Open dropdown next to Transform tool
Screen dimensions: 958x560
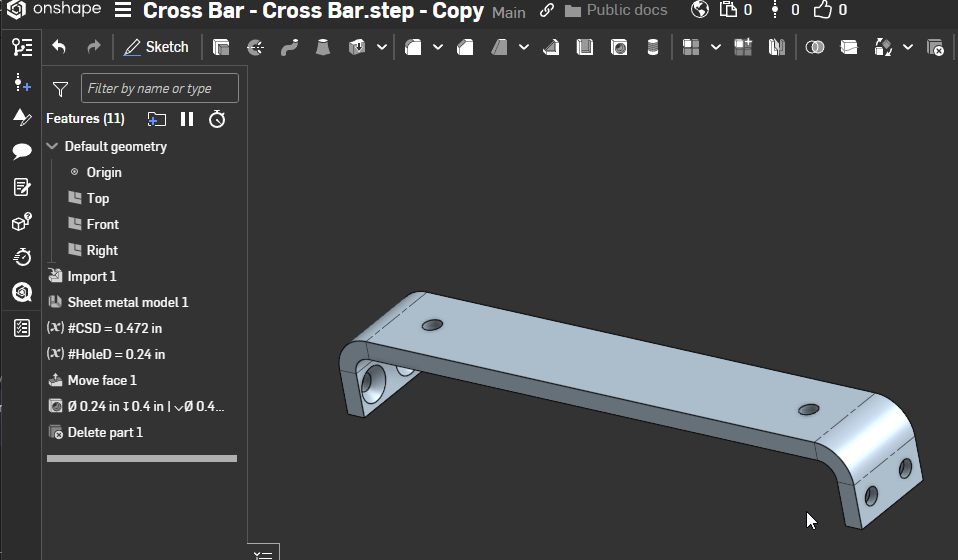(x=908, y=47)
